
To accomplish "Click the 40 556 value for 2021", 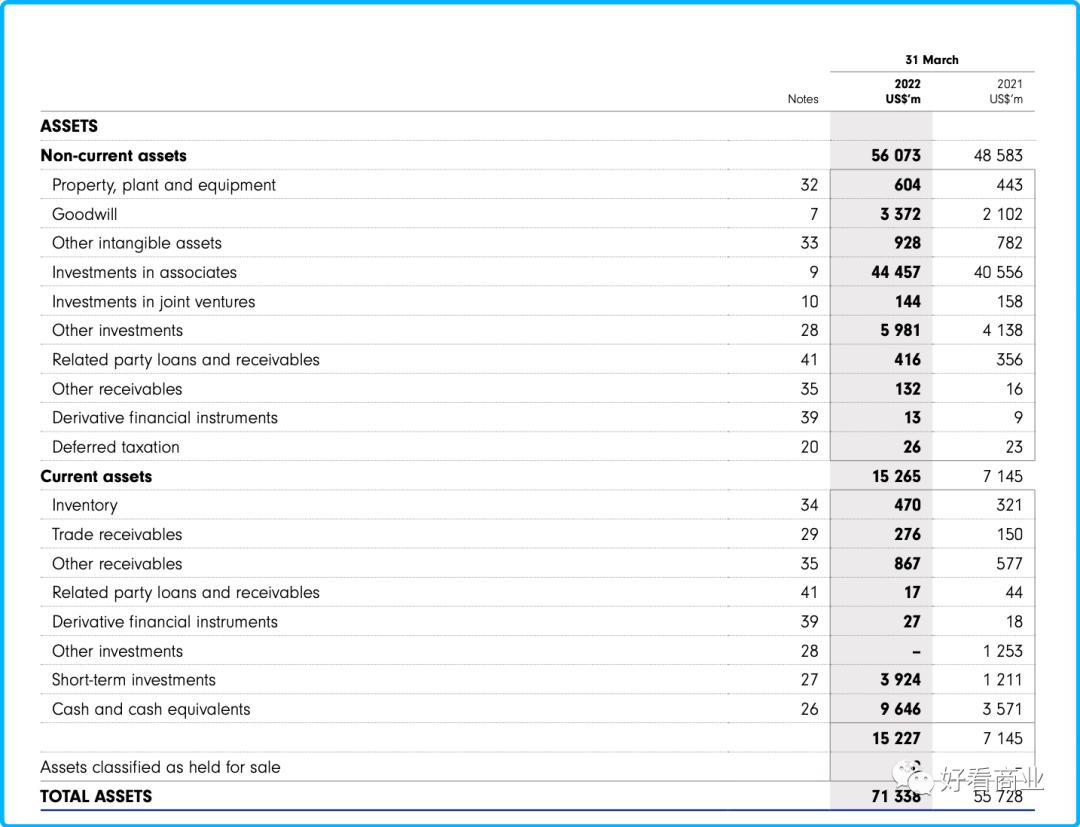I will (x=998, y=273).
